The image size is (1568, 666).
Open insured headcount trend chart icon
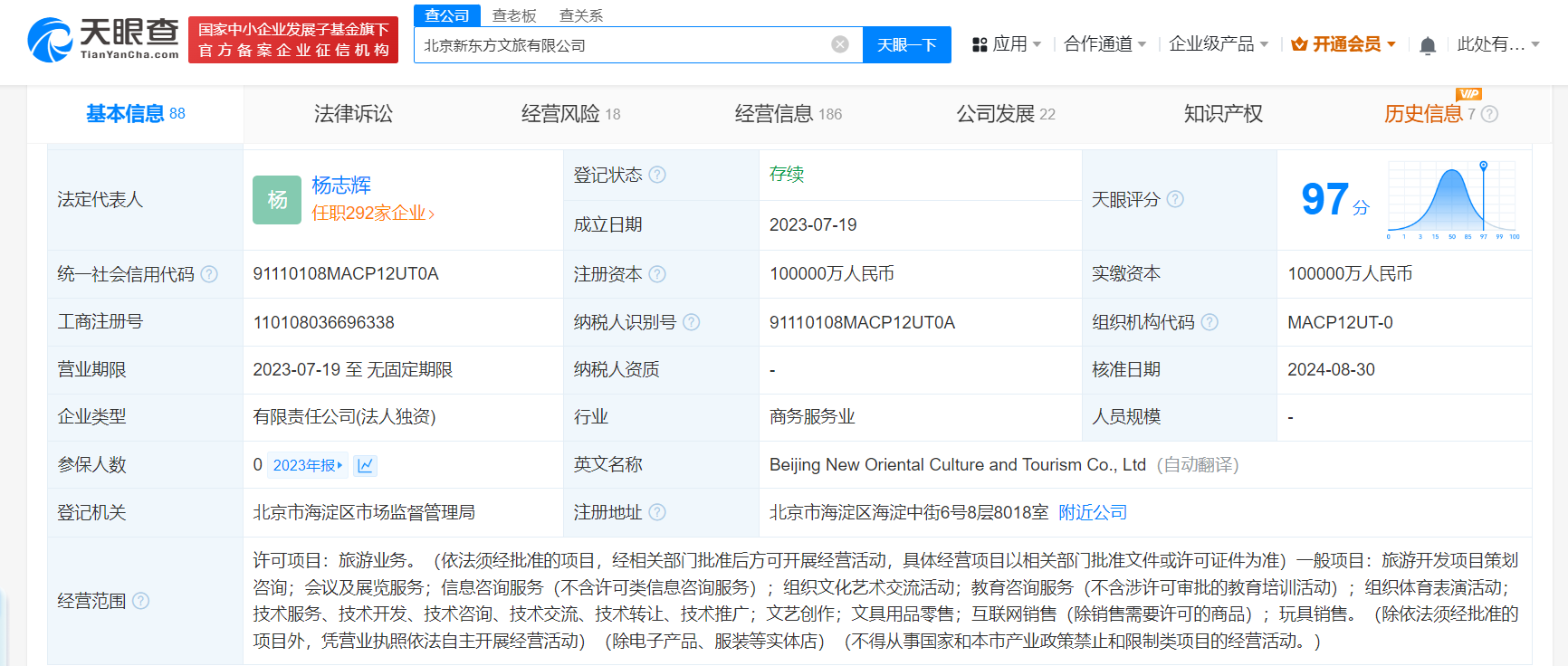point(365,465)
